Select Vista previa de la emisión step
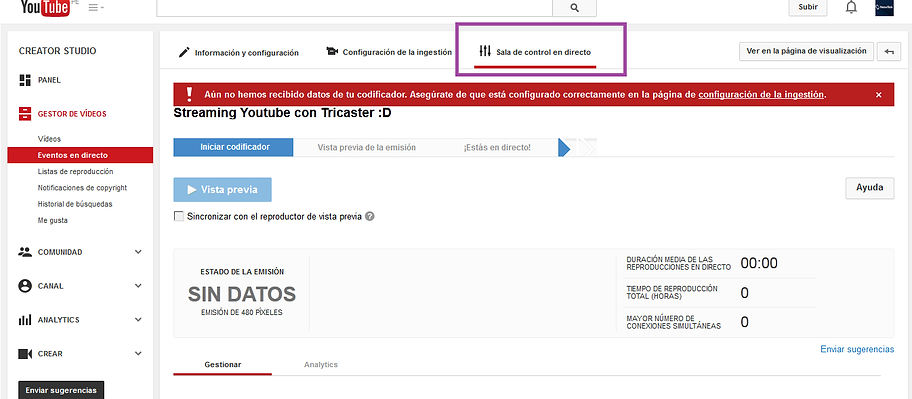 point(366,148)
